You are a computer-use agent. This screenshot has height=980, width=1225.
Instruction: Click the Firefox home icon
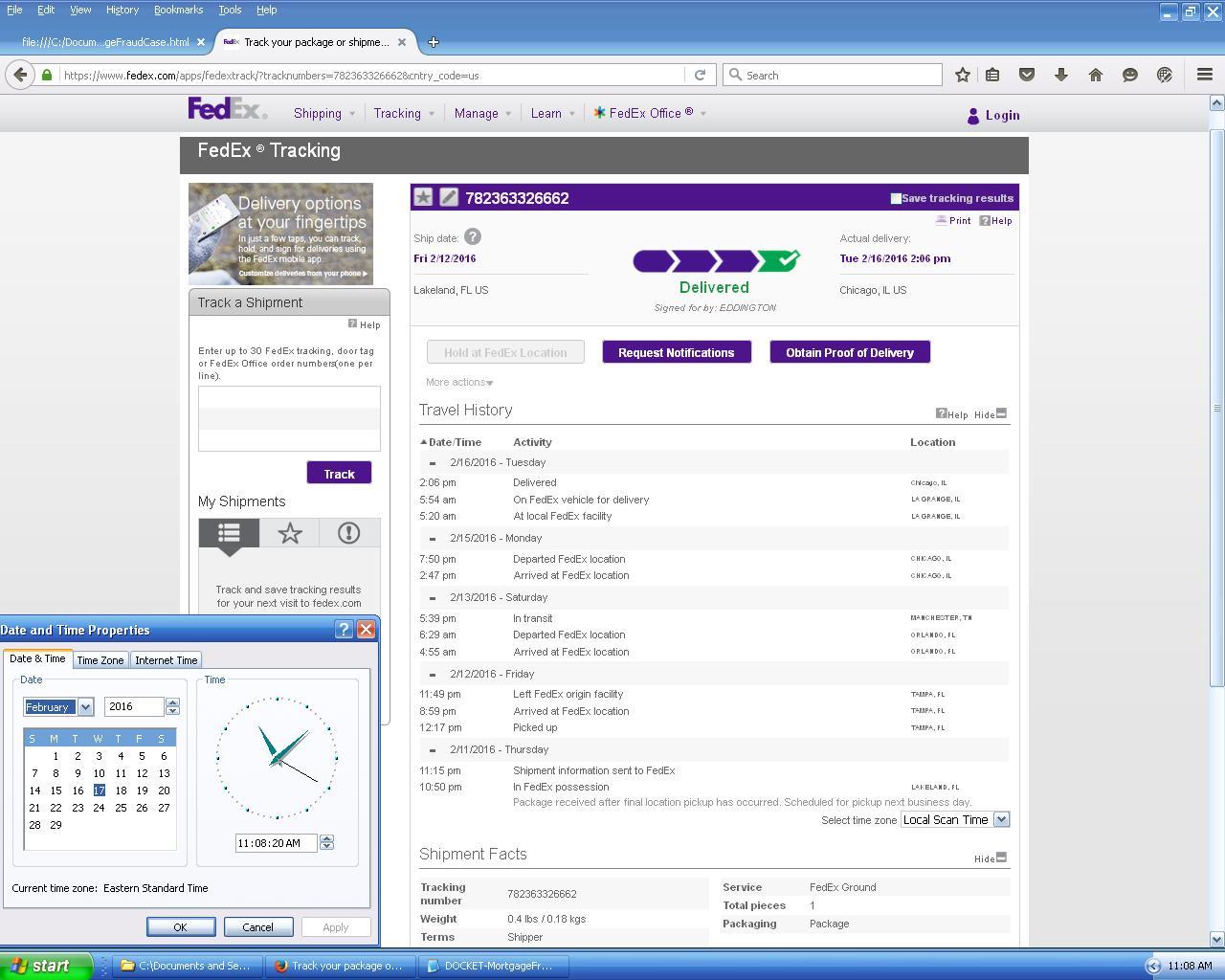(1096, 75)
